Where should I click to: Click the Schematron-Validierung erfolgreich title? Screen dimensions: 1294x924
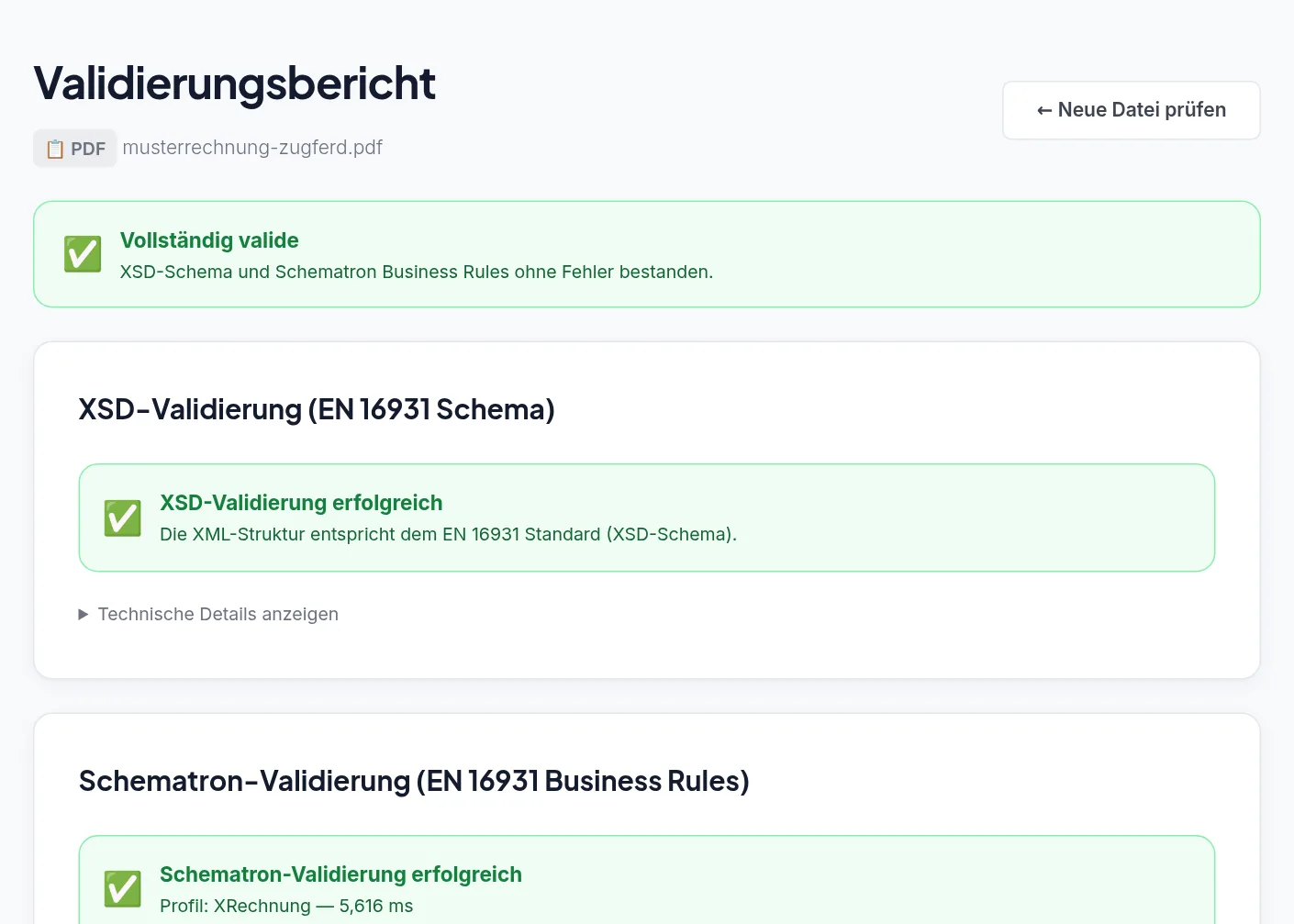(x=340, y=874)
